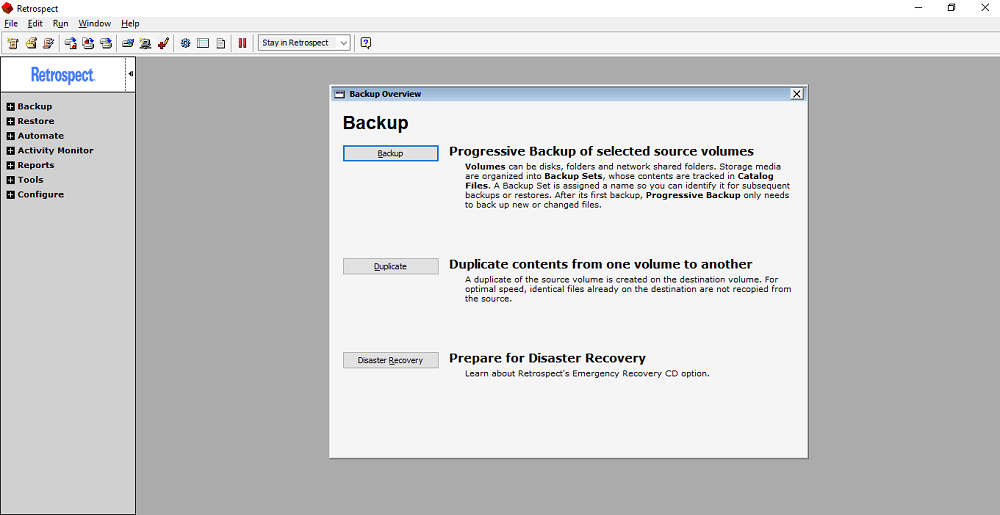Open the Stay in Retrospect dropdown
The height and width of the screenshot is (515, 1000).
304,43
